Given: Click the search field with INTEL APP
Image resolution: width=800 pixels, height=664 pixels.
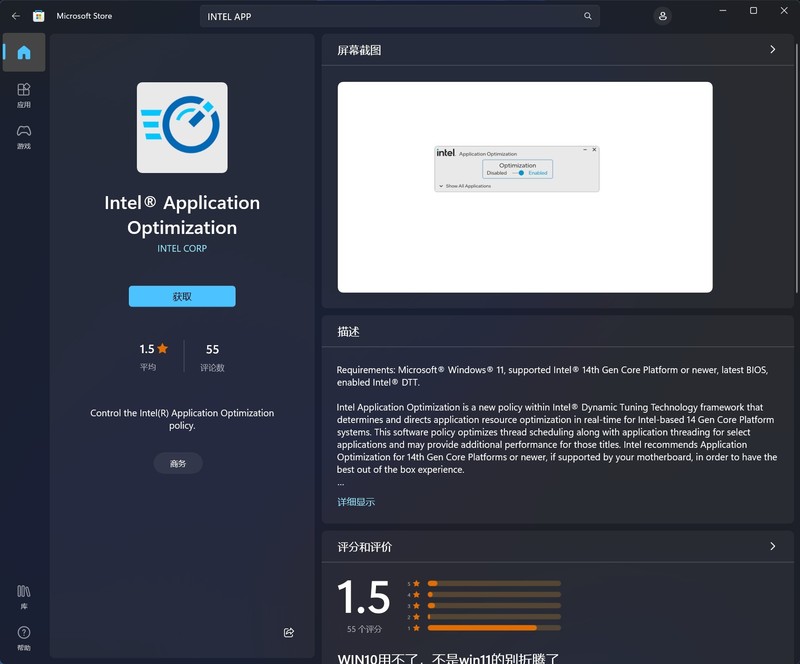Looking at the screenshot, I should coord(399,16).
